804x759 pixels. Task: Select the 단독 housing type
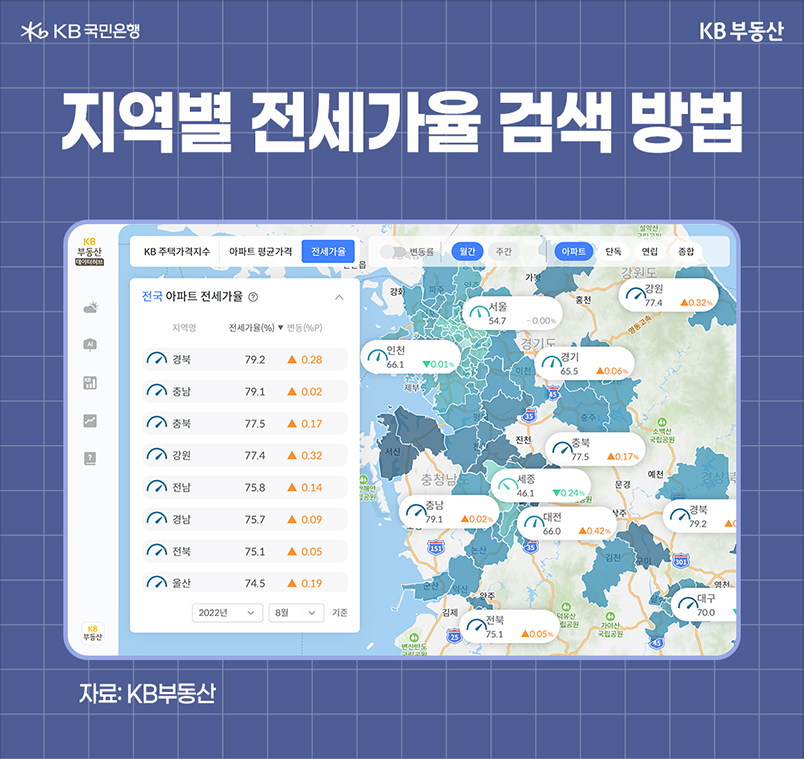tap(613, 251)
